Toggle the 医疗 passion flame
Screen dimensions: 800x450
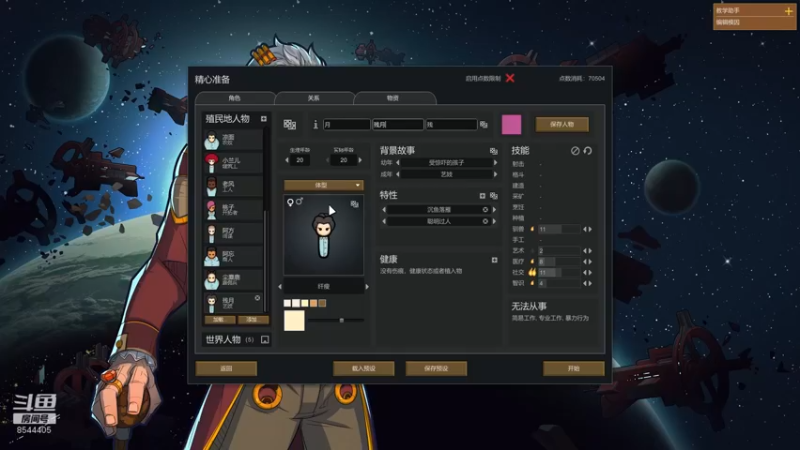coord(532,261)
